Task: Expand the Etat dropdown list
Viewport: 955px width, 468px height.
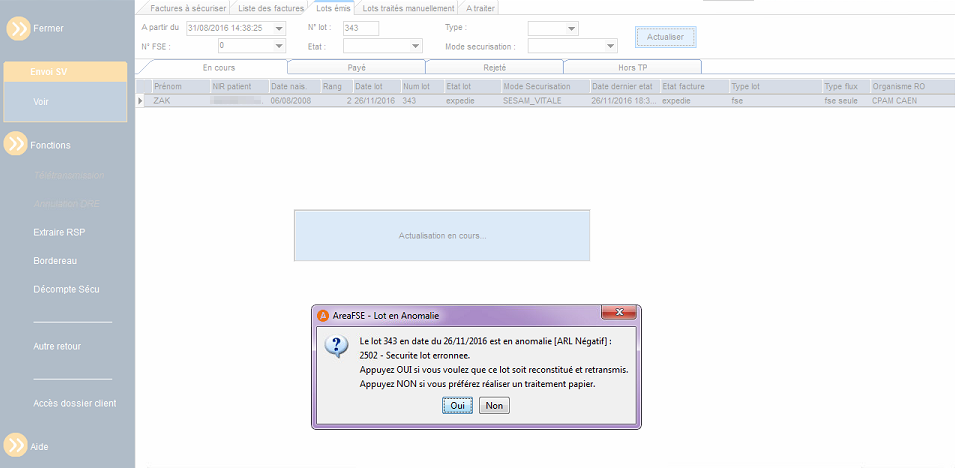Action: (415, 46)
